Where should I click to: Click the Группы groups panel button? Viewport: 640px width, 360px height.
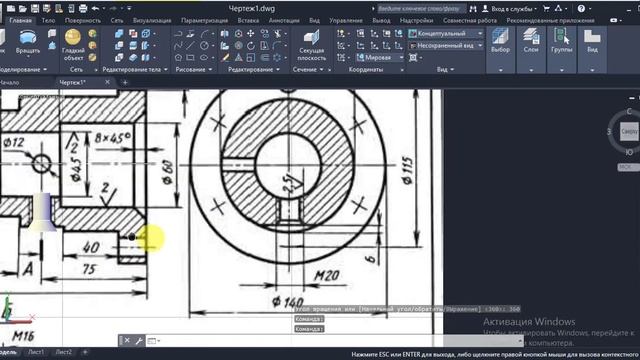(x=562, y=50)
